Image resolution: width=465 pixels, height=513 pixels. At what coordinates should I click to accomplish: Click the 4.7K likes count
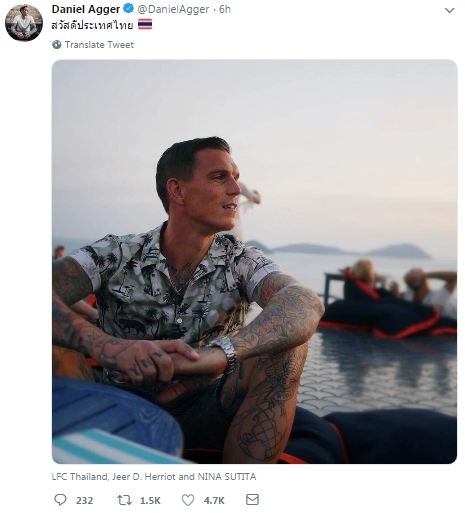[x=214, y=500]
